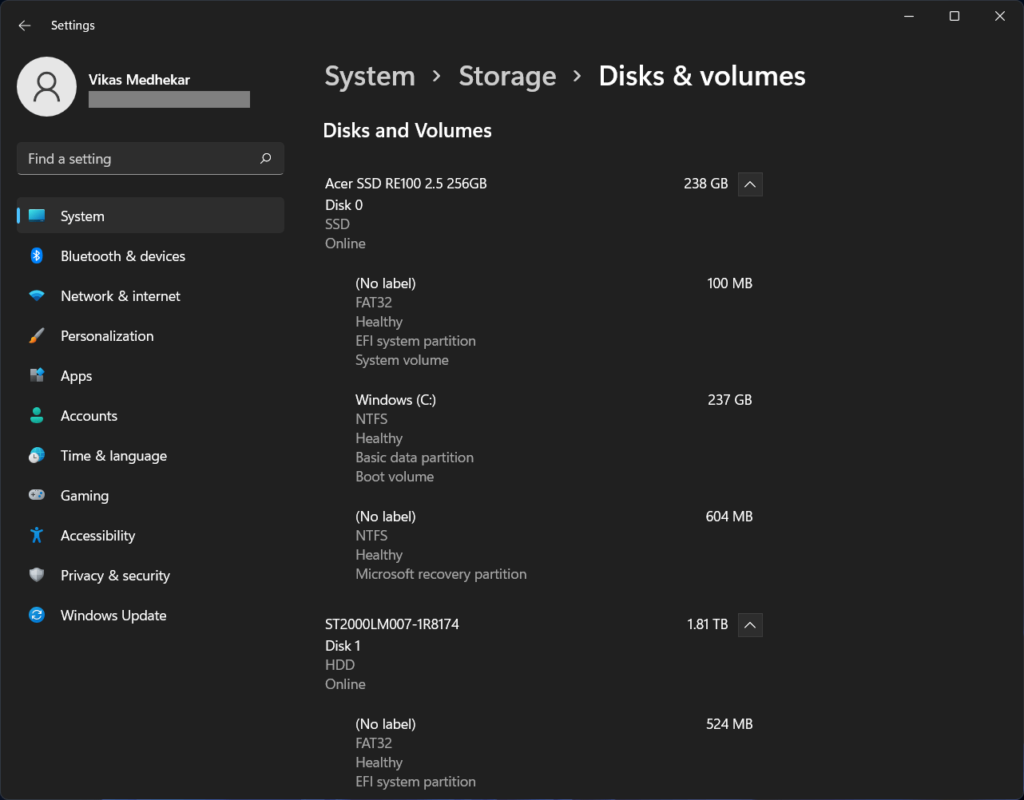Maximize the Settings window
Screen dimensions: 1024x800
pyautogui.click(x=954, y=16)
